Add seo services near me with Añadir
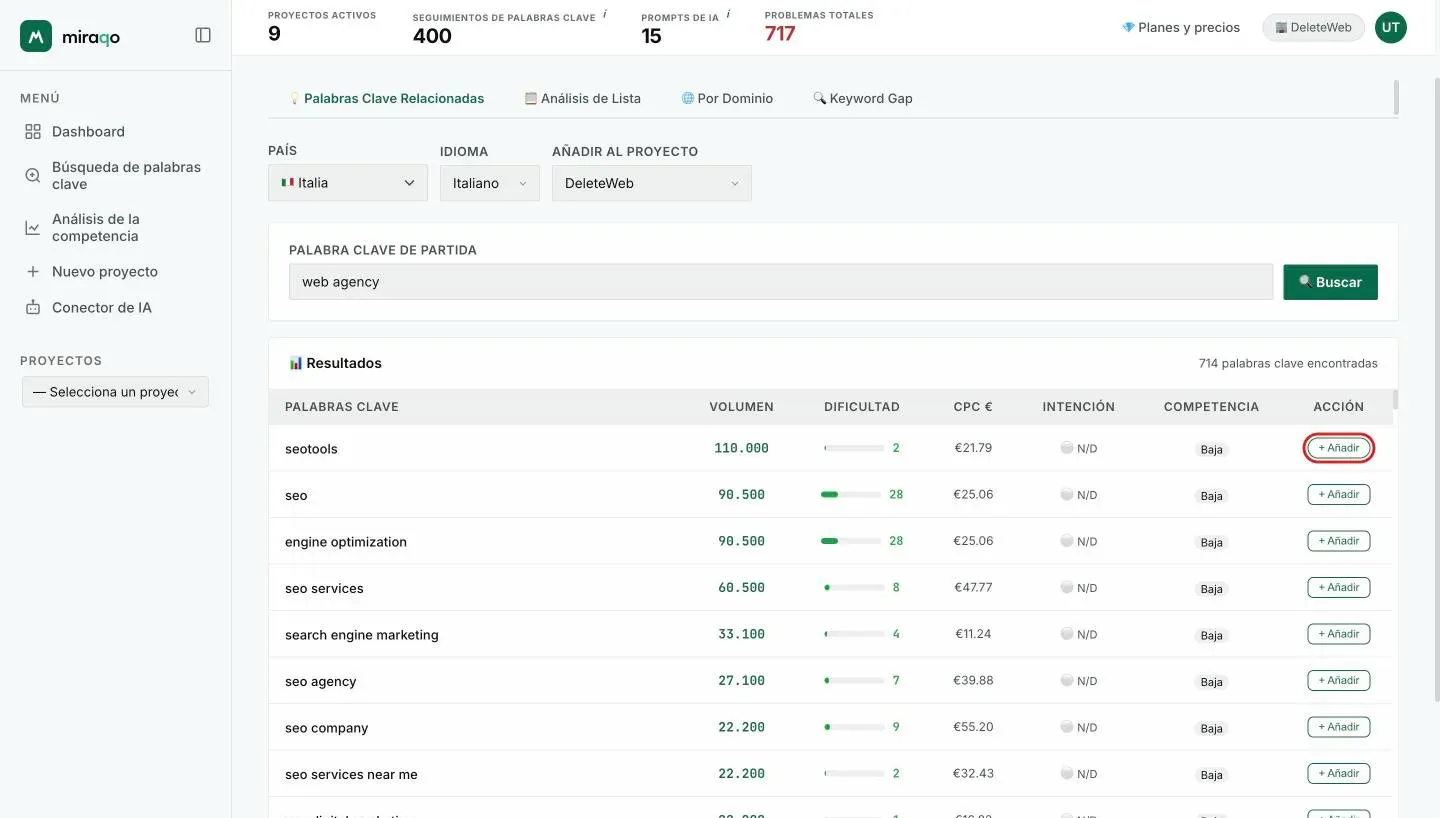Screen dimensions: 1440x818 click(x=1339, y=773)
